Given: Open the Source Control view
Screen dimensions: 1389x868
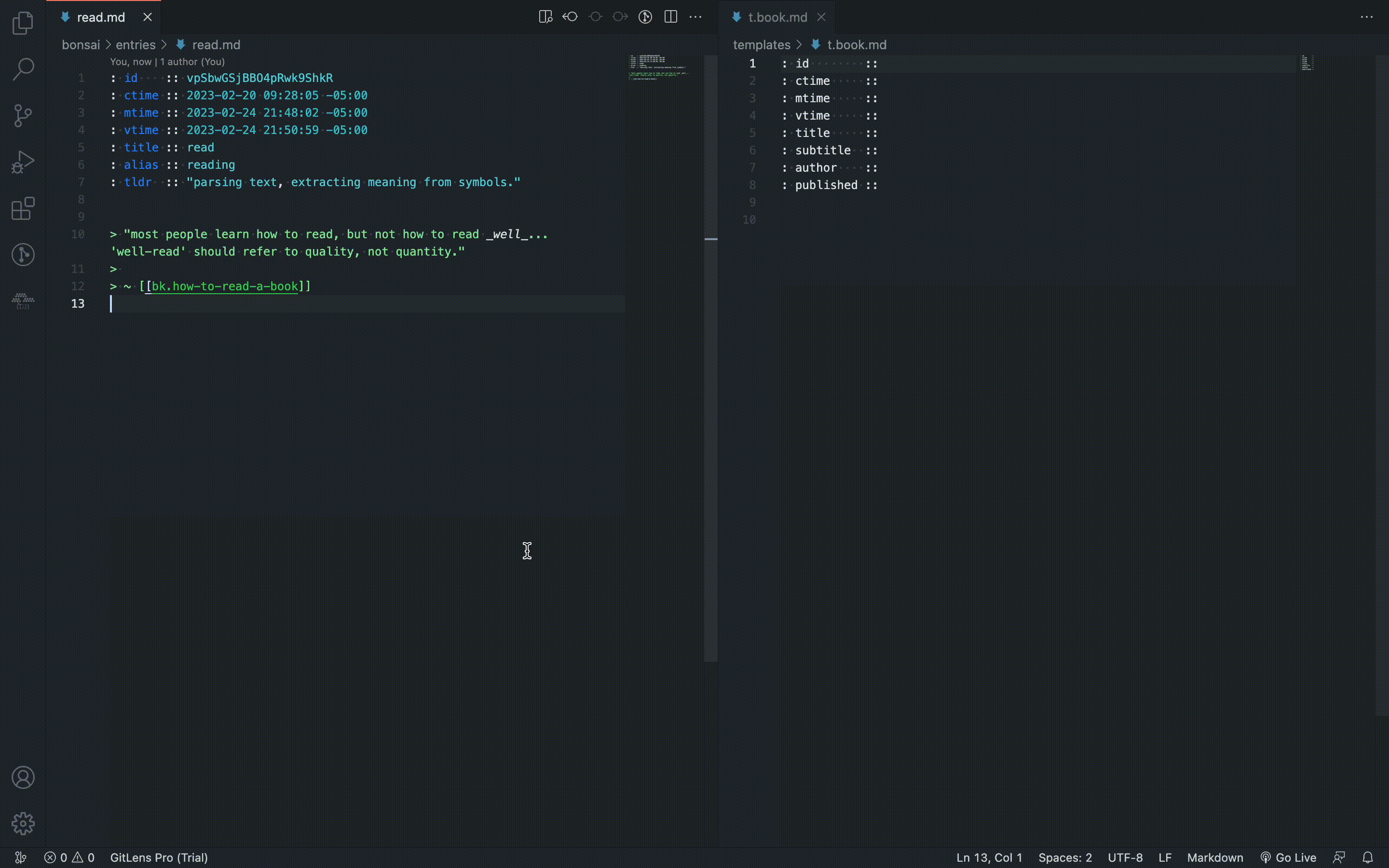Looking at the screenshot, I should coord(23,115).
